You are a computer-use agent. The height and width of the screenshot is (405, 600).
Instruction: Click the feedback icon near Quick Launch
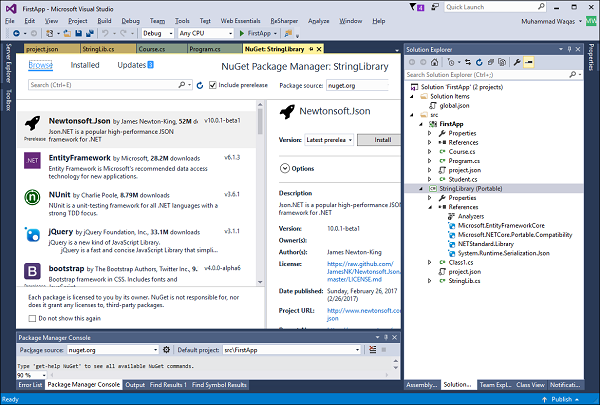[435, 7]
